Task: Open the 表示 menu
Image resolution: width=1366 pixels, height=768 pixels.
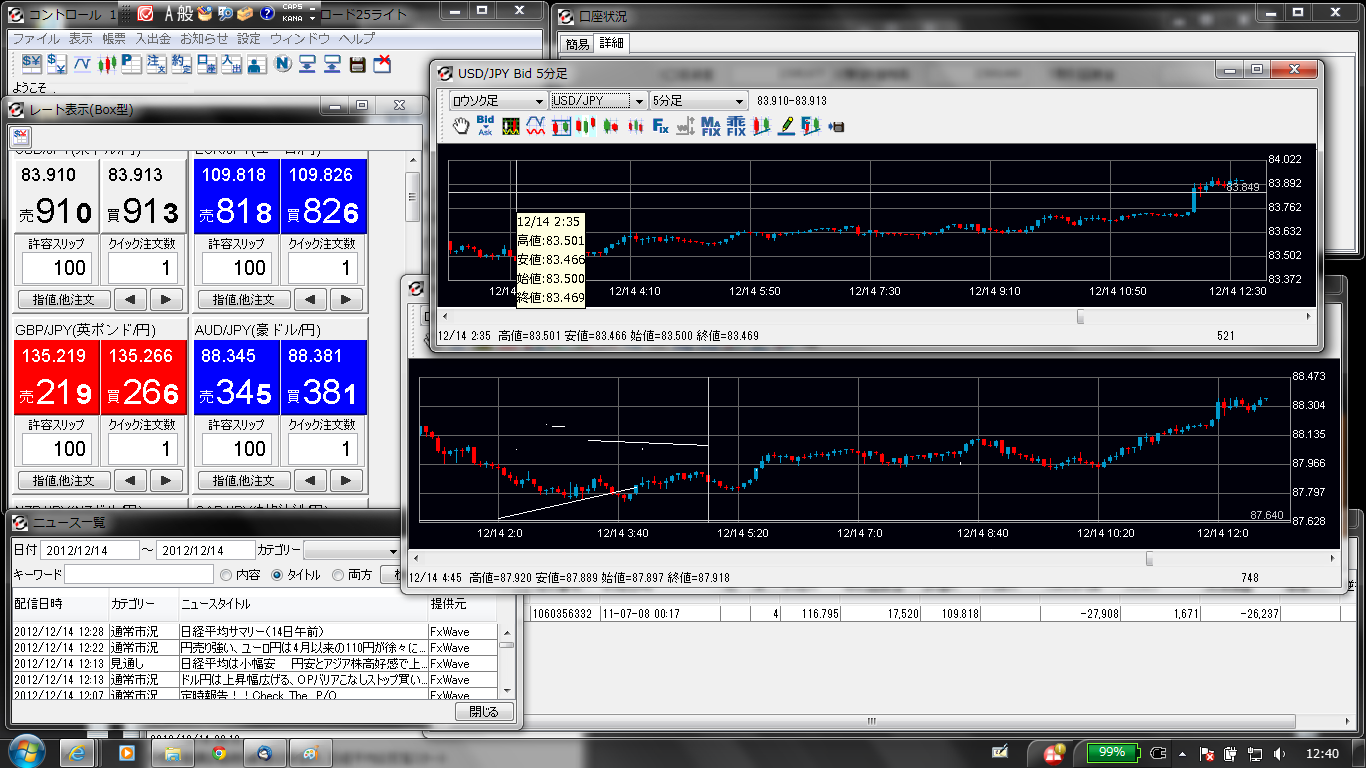Action: pos(81,38)
